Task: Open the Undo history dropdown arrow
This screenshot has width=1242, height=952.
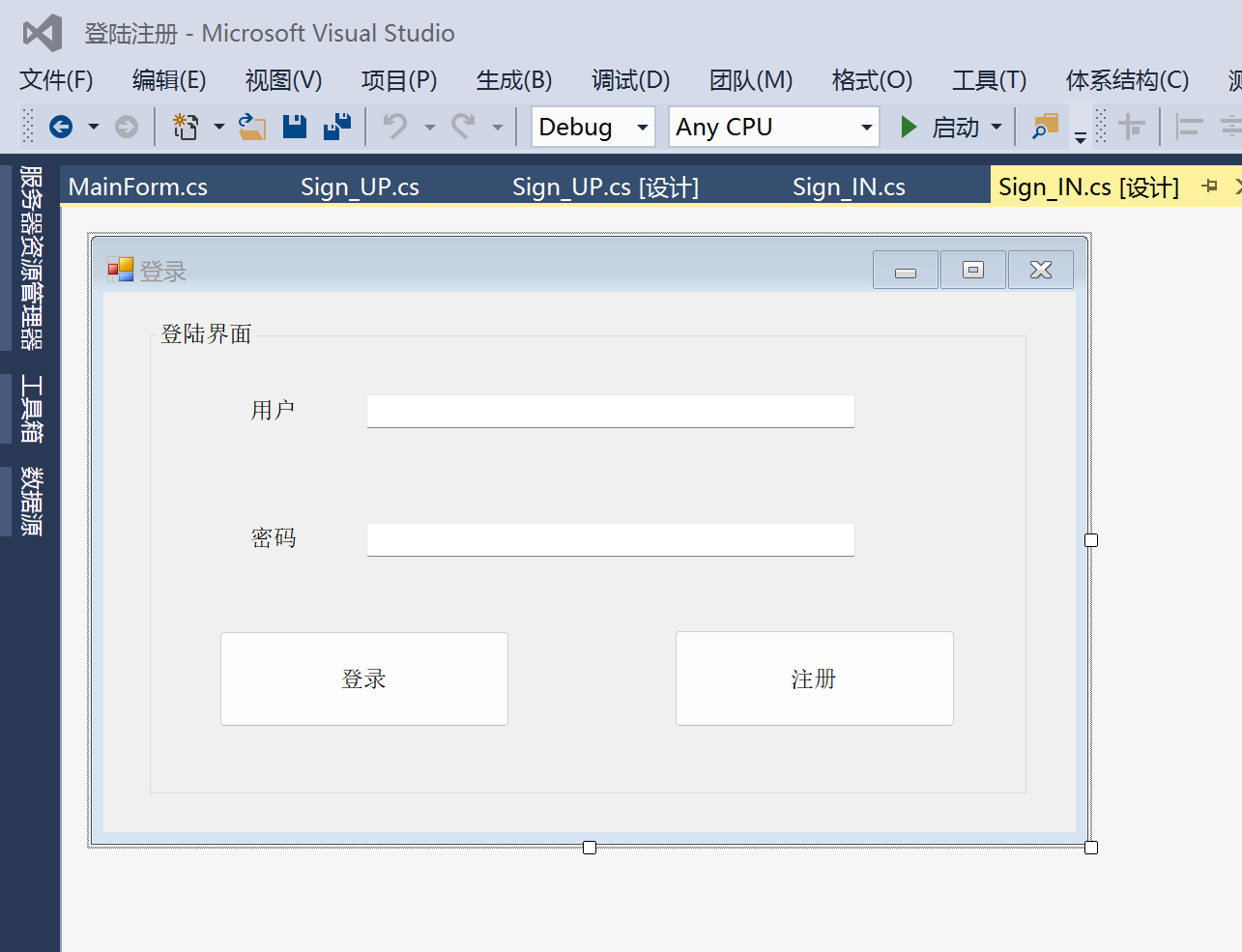Action: point(430,127)
